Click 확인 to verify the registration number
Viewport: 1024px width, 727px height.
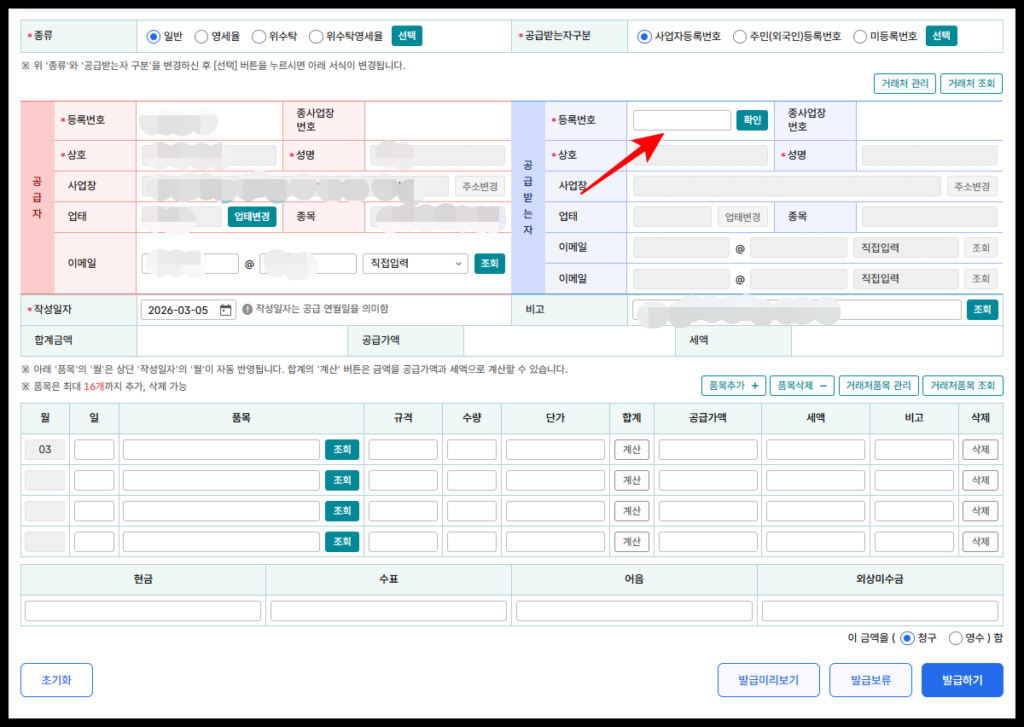pyautogui.click(x=751, y=120)
